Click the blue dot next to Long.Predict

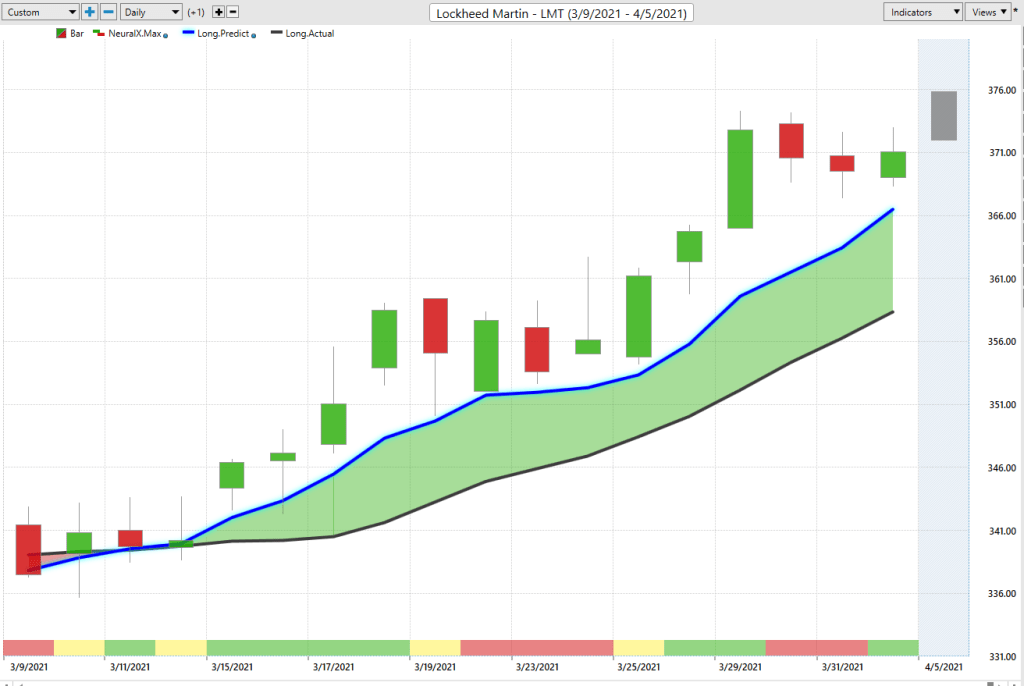[x=253, y=35]
